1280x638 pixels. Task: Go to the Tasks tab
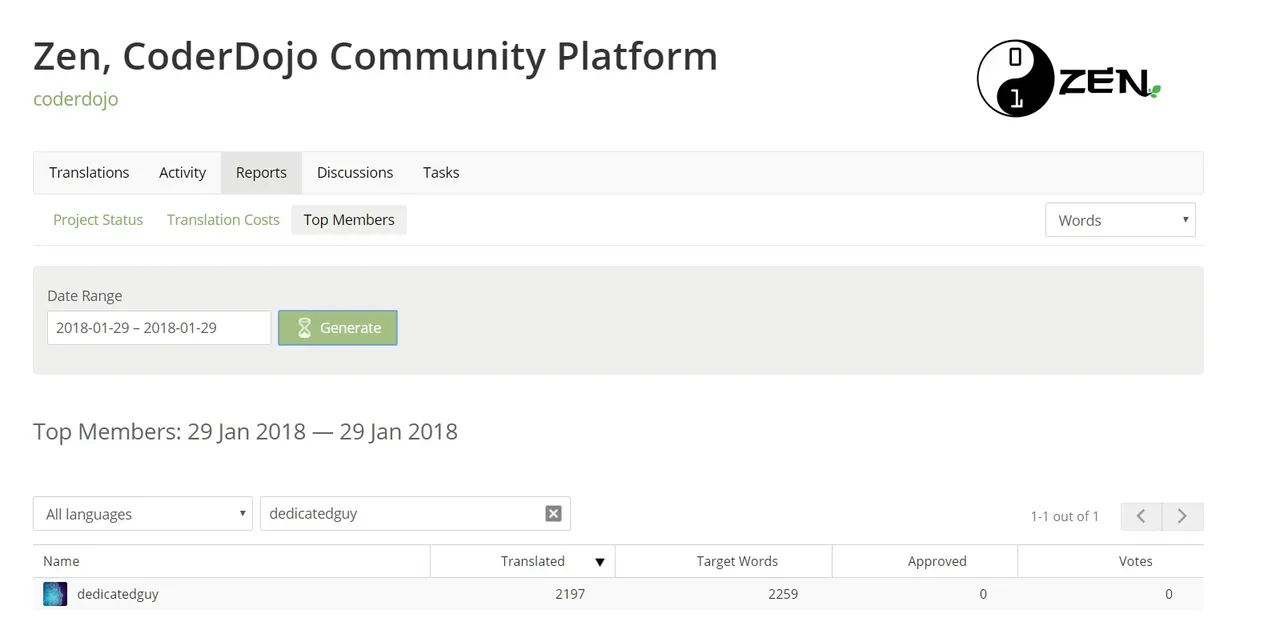point(441,172)
